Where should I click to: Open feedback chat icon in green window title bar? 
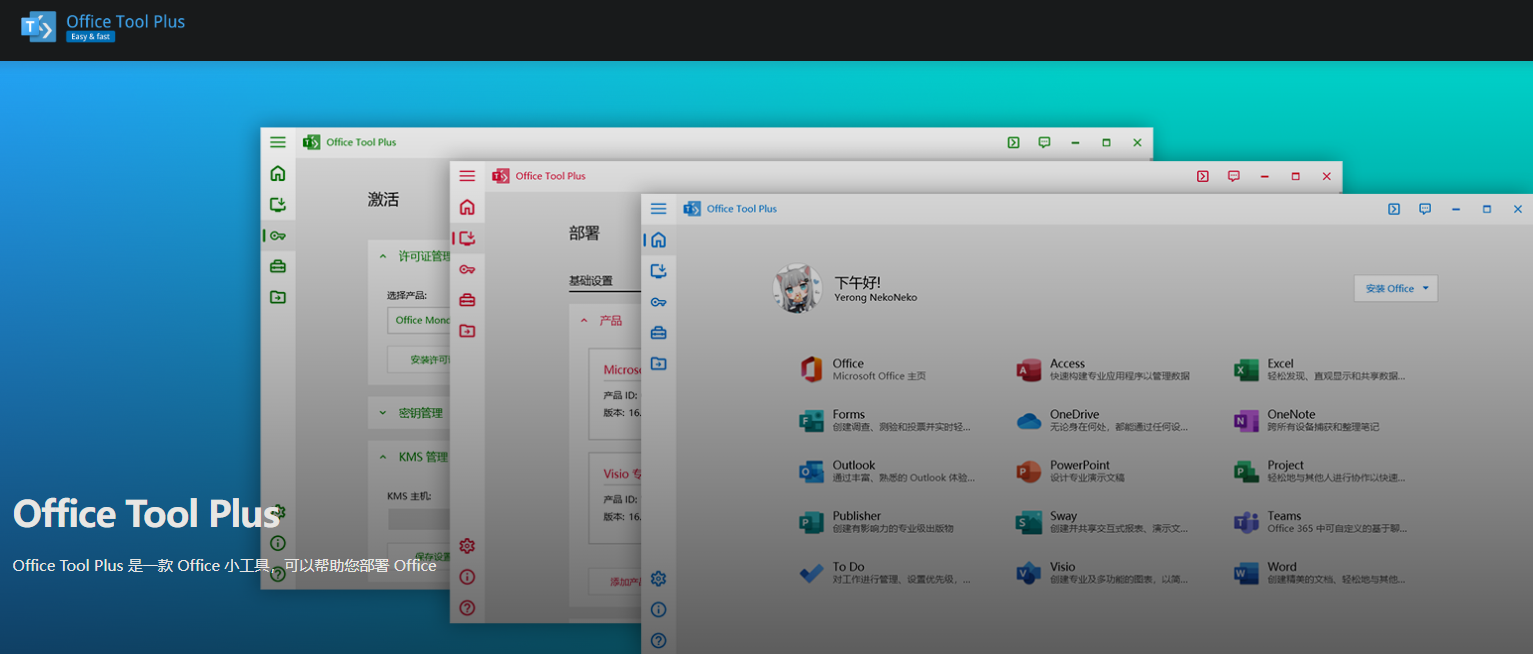1044,142
